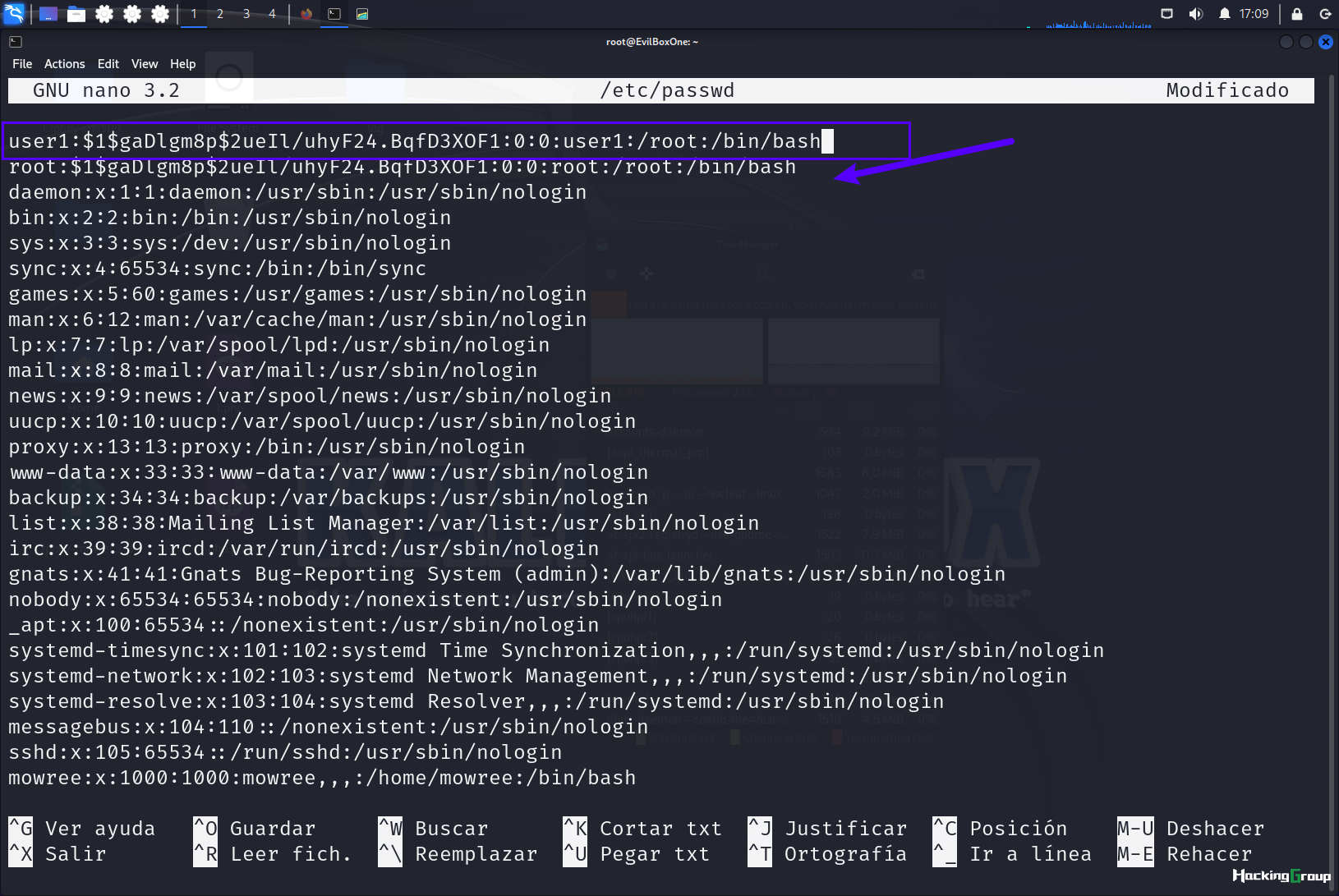Click the sys:x:3:3 line
Image resolution: width=1339 pixels, height=896 pixels.
point(230,243)
